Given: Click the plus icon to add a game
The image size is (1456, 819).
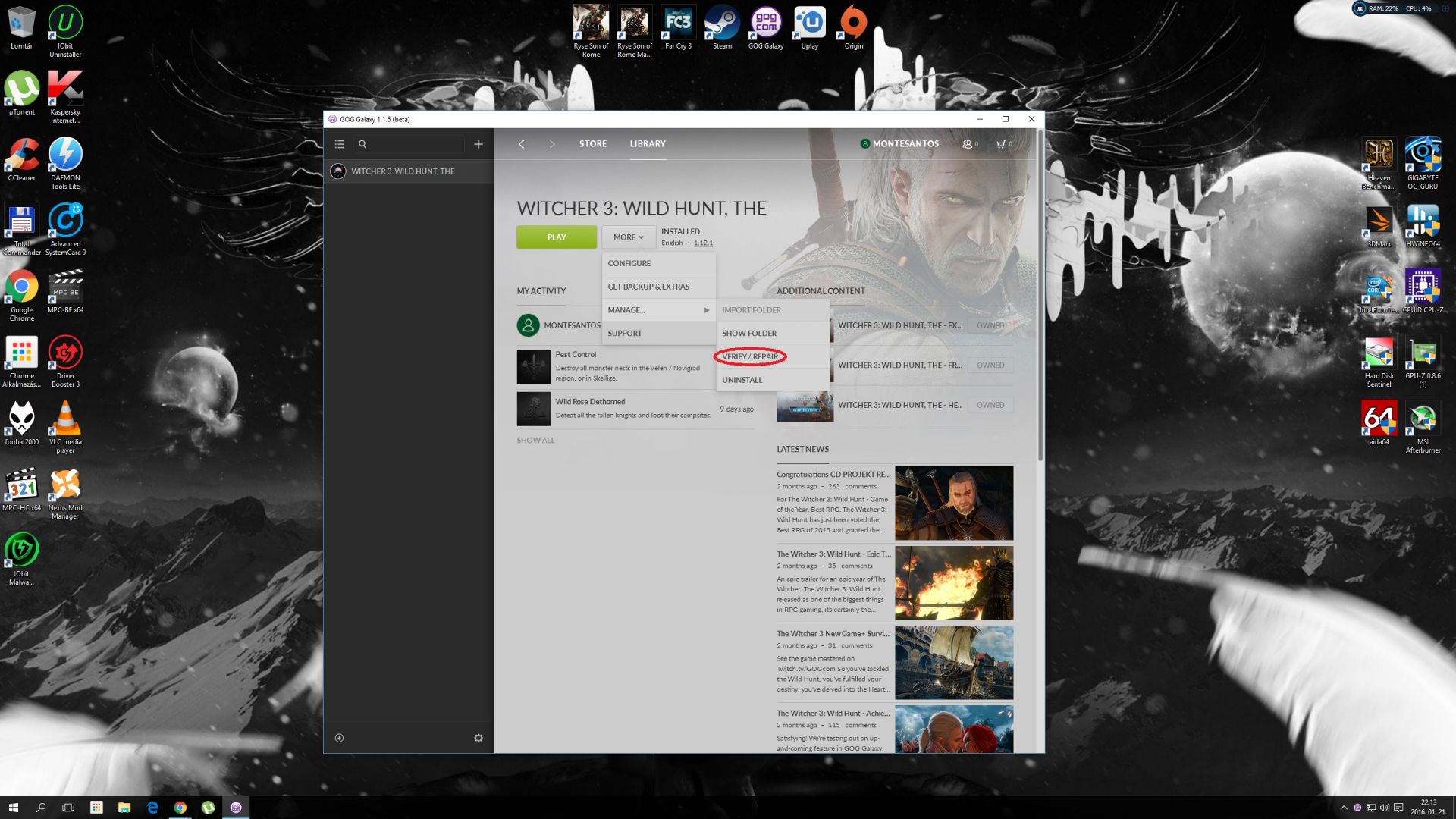Looking at the screenshot, I should tap(479, 144).
